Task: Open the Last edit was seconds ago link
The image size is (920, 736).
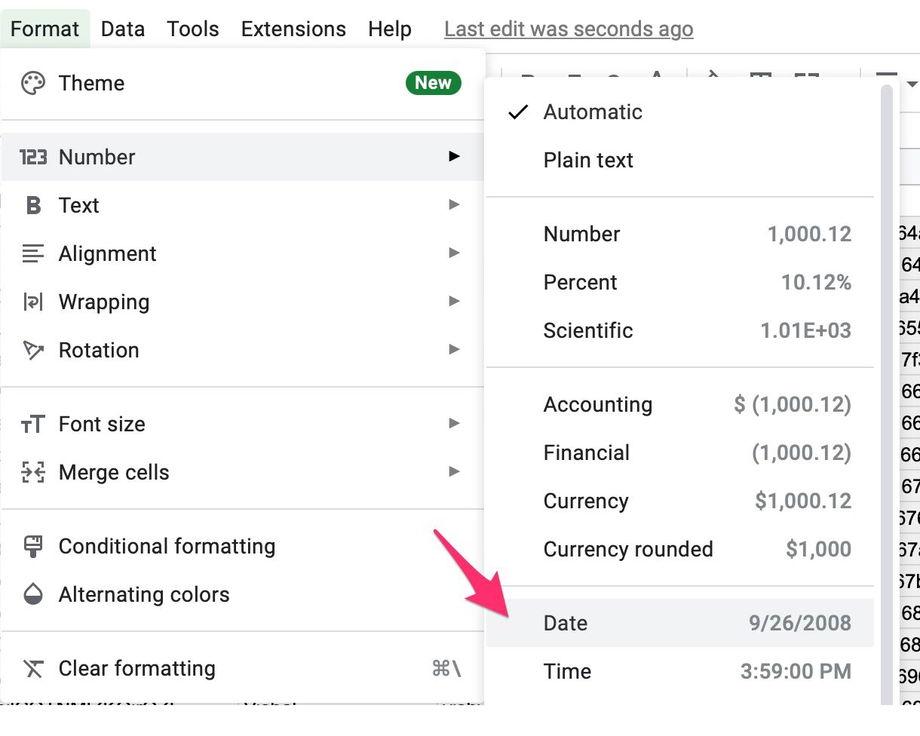Action: tap(568, 29)
